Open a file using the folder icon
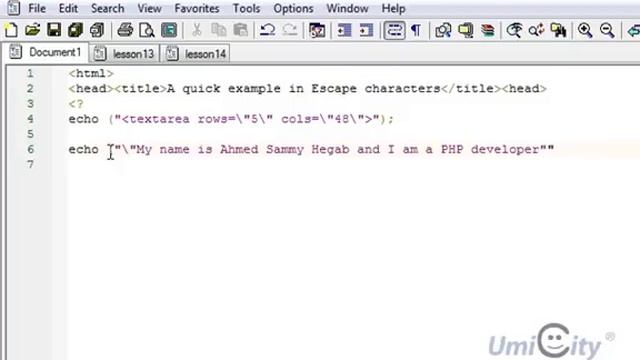640x360 pixels. pyautogui.click(x=33, y=30)
